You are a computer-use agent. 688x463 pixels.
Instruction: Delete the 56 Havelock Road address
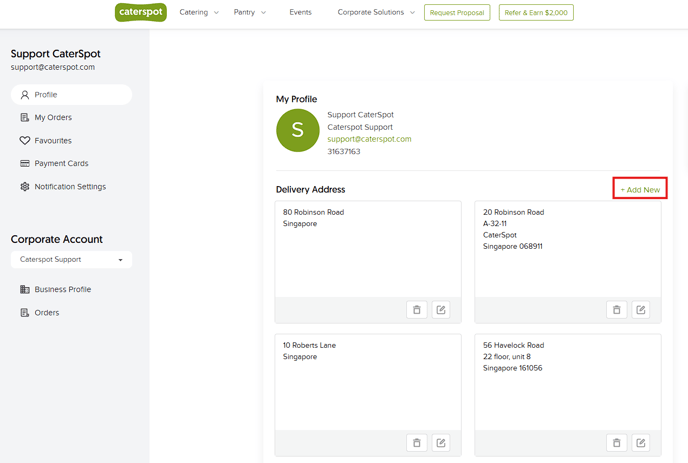(616, 443)
